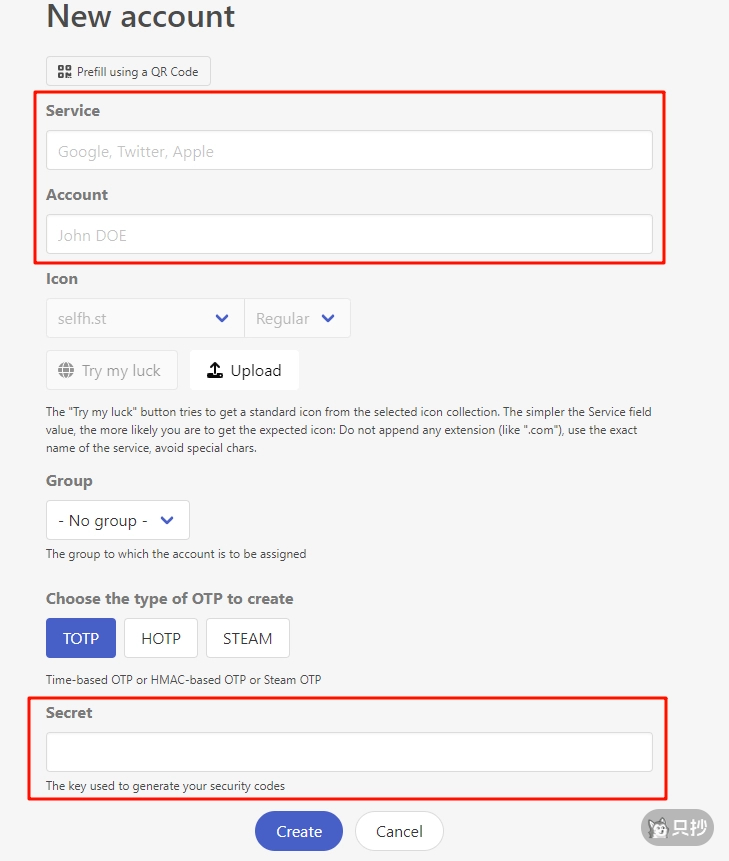This screenshot has width=729, height=861.
Task: Switch the OTP type to STEAM
Action: click(x=247, y=638)
